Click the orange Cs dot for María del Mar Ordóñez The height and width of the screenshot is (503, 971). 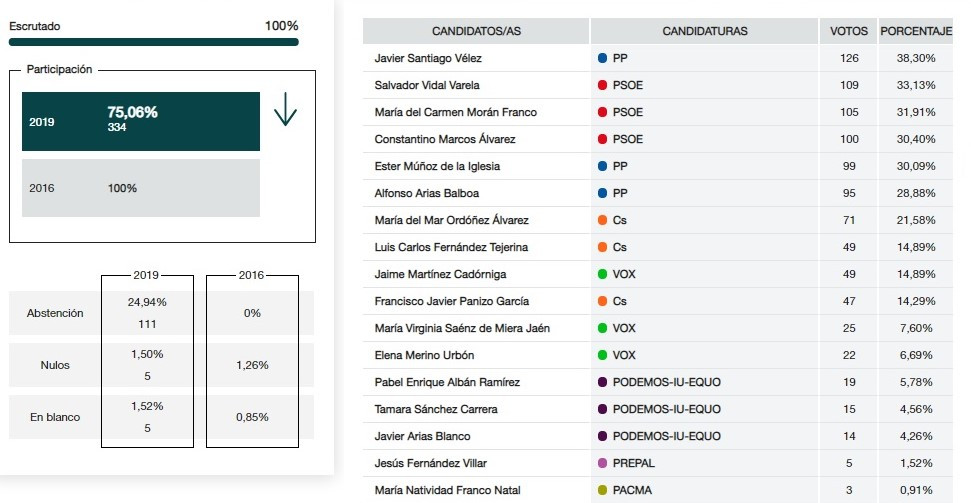(x=602, y=221)
